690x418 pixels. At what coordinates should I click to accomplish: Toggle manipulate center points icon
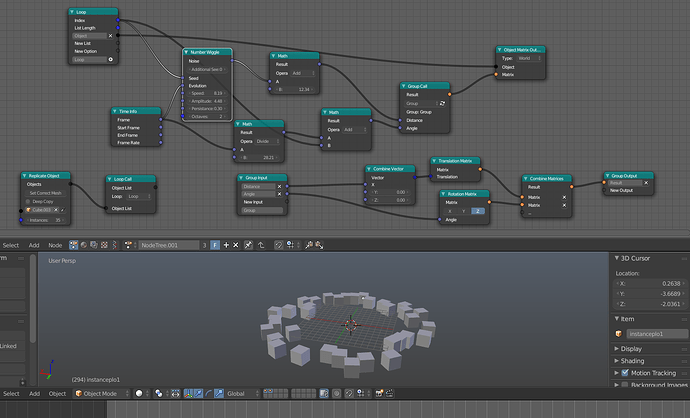pyautogui.click(x=175, y=393)
